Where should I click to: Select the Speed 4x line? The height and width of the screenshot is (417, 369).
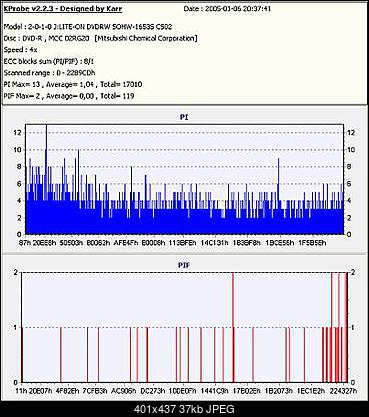point(20,50)
